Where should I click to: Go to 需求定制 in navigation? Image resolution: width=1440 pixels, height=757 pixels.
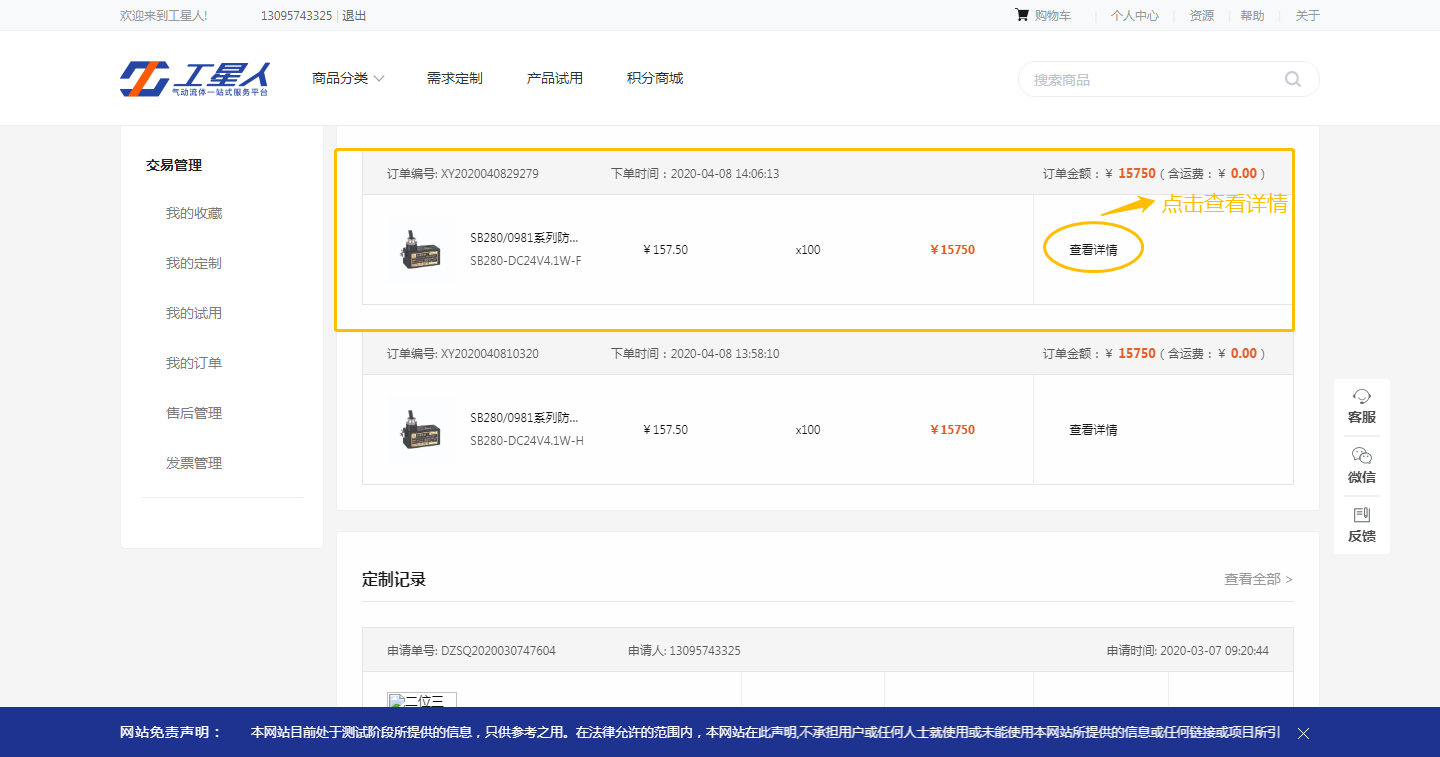(454, 78)
